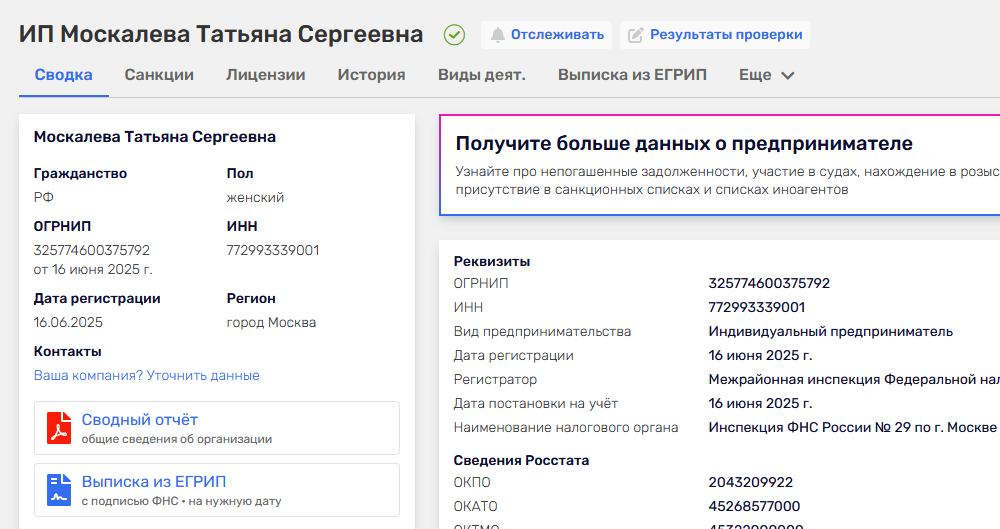Image resolution: width=1000 pixels, height=529 pixels.
Task: Go to the Виды деят. tab
Action: coord(482,75)
